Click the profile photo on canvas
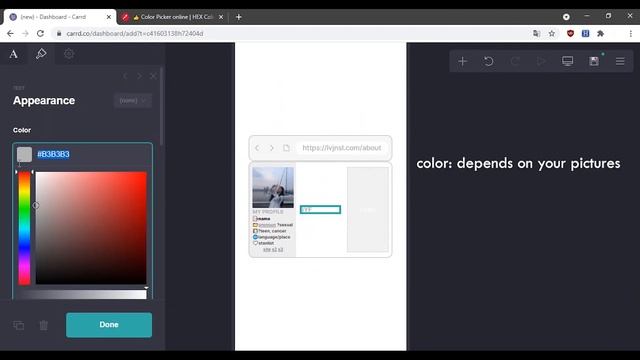The image size is (640, 360). (273, 187)
